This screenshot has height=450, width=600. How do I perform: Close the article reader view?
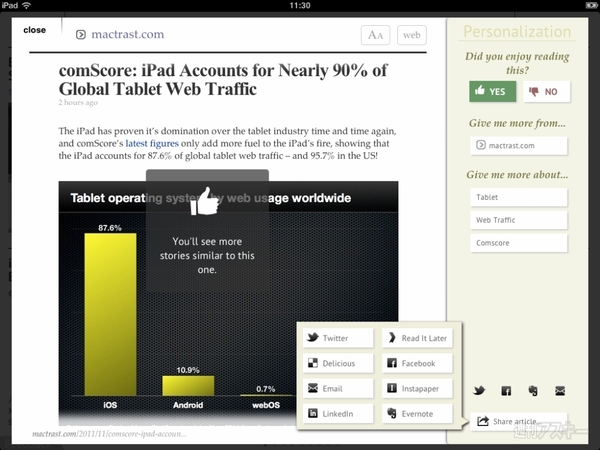point(34,30)
